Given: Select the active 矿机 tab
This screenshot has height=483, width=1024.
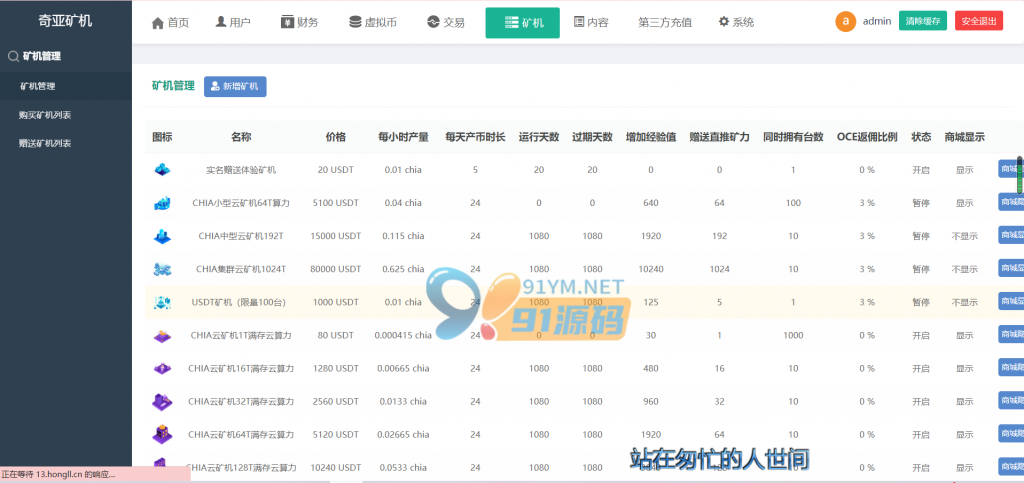Looking at the screenshot, I should (x=522, y=23).
